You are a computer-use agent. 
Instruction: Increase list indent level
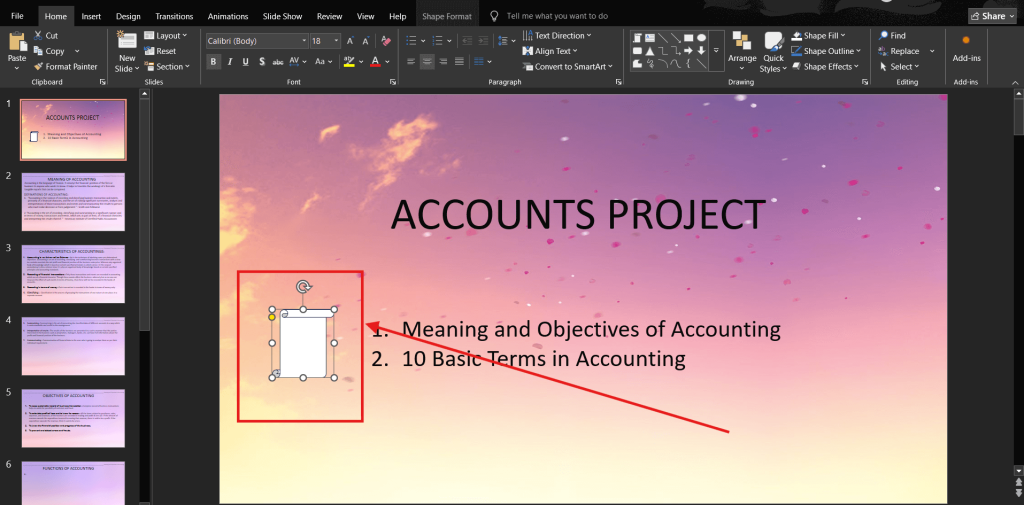[x=483, y=41]
